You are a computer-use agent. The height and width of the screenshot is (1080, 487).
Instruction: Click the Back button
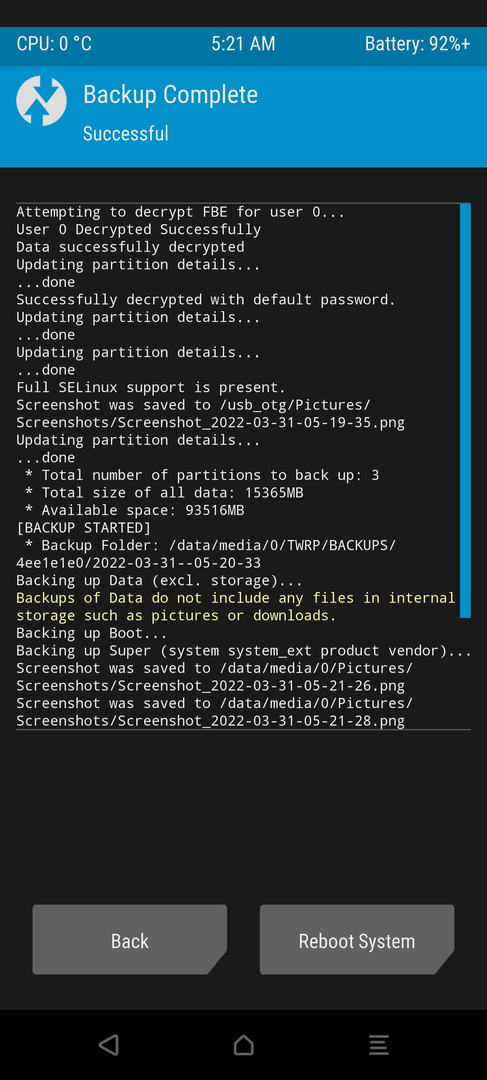pyautogui.click(x=129, y=939)
